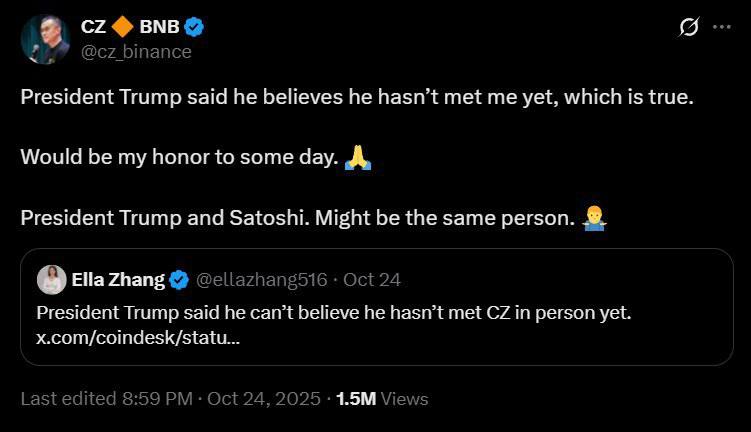Click CZ's blue verified checkmark badge

click(198, 27)
